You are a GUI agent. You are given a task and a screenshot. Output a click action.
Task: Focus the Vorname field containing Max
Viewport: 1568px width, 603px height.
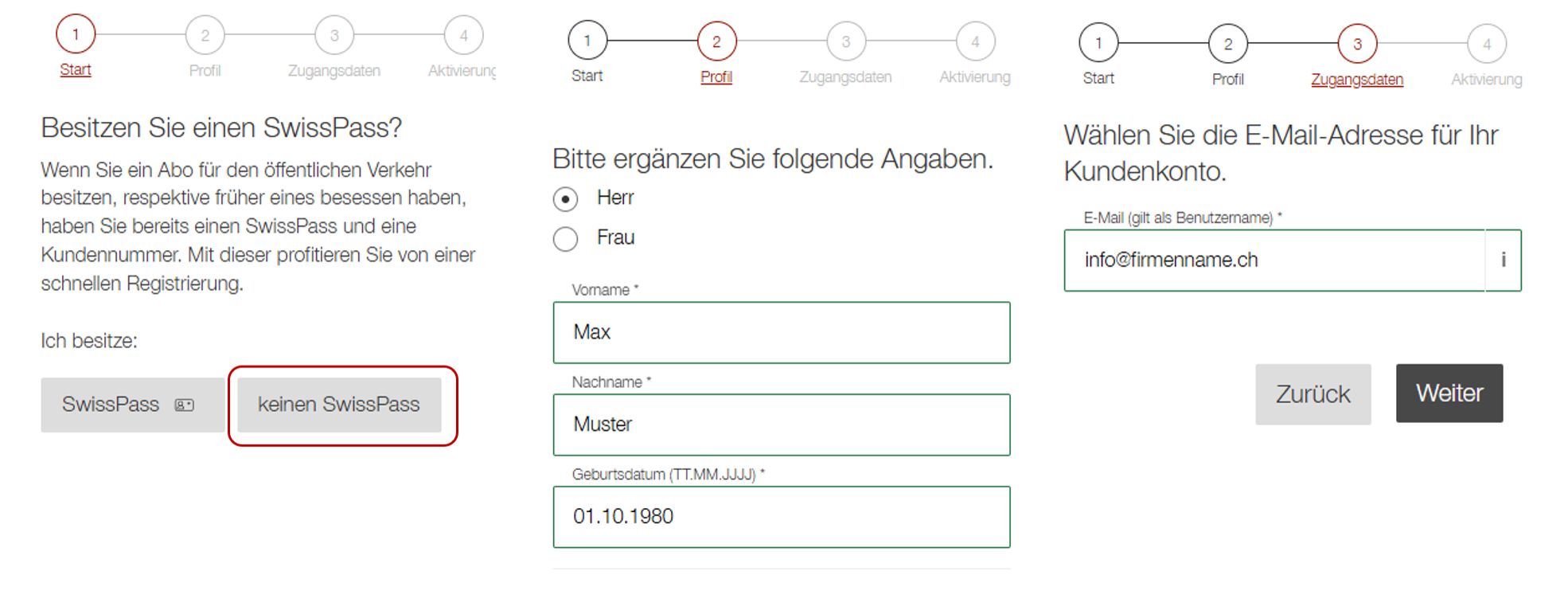782,332
